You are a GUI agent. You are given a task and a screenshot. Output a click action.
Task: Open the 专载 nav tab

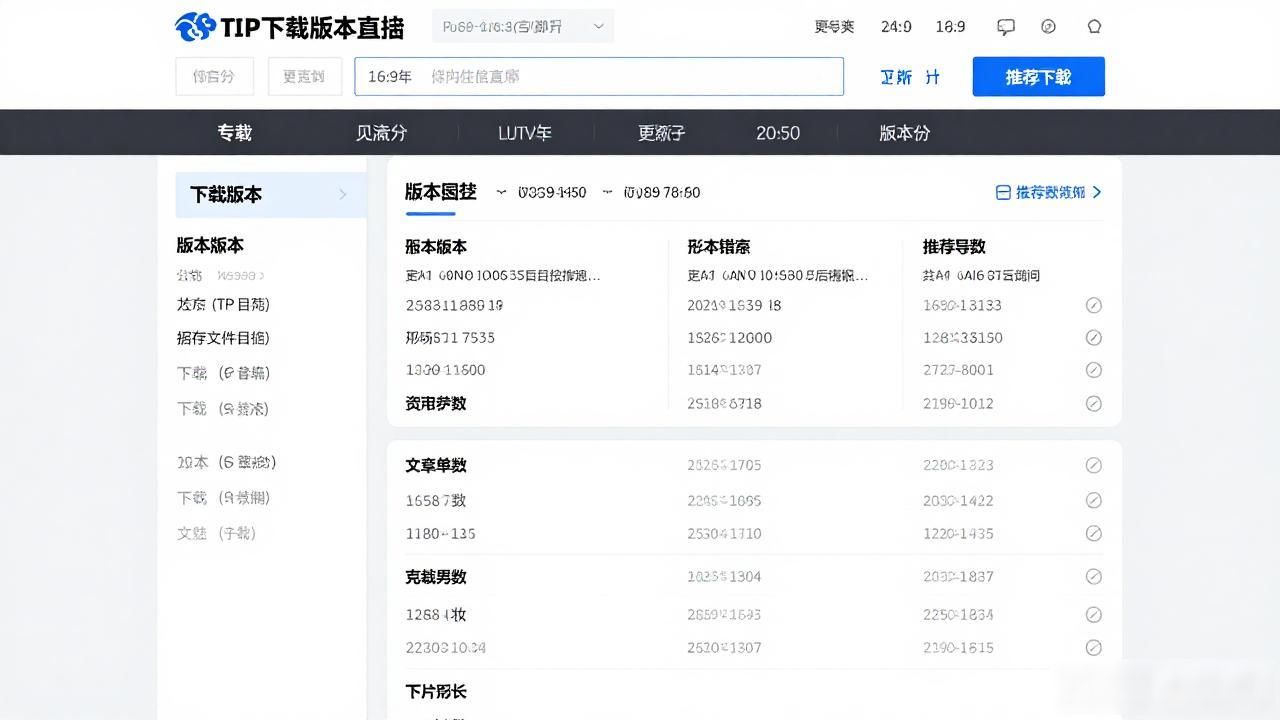pyautogui.click(x=235, y=133)
